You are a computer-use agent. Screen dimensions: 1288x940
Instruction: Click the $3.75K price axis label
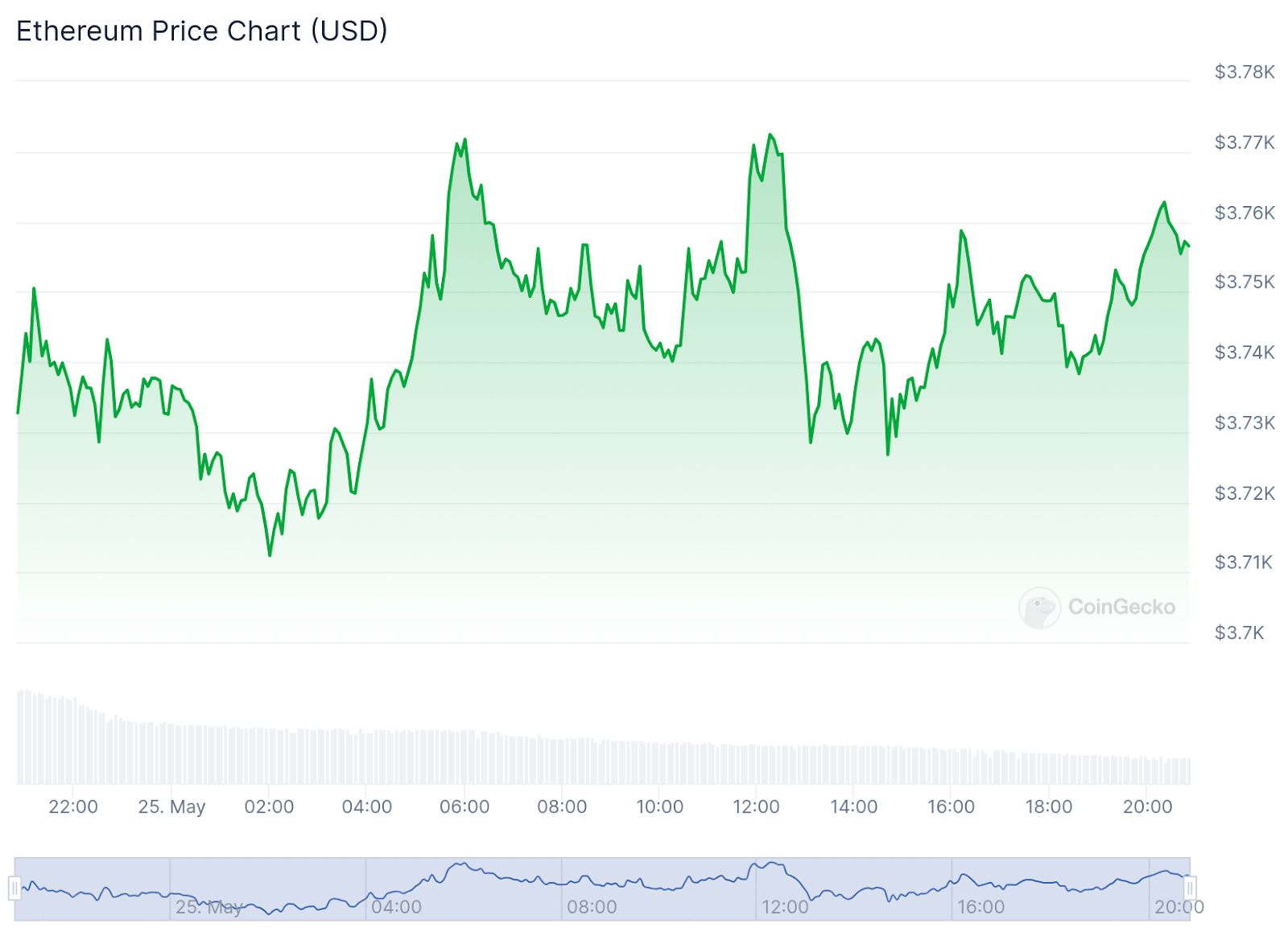[1245, 282]
